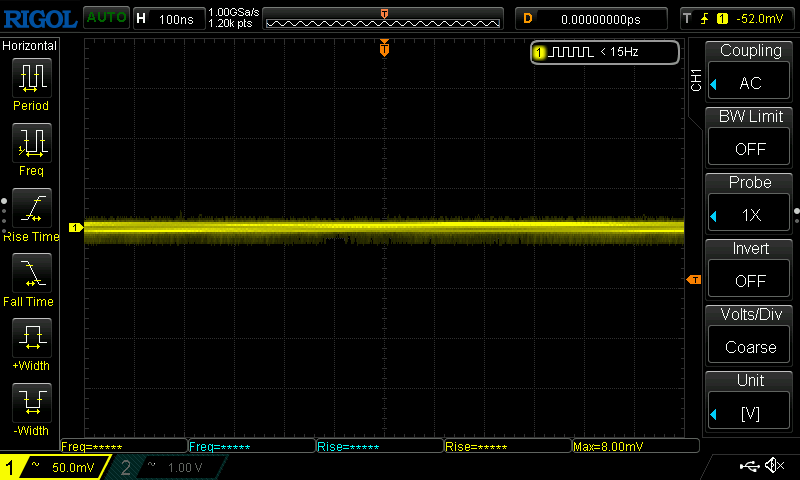Select the +Width measurement icon
800x480 pixels.
coord(32,338)
